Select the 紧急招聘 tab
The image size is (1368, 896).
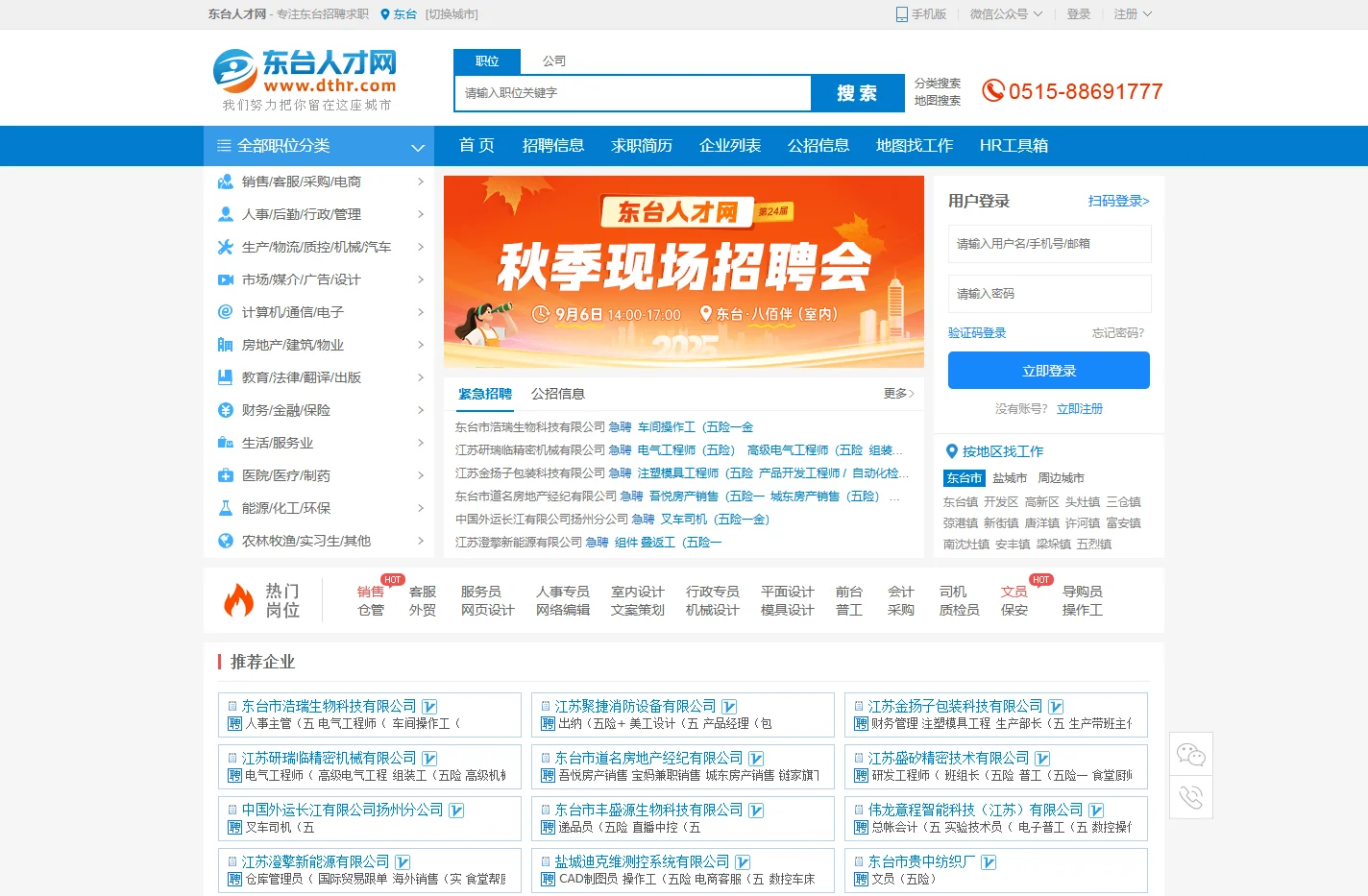pos(485,394)
